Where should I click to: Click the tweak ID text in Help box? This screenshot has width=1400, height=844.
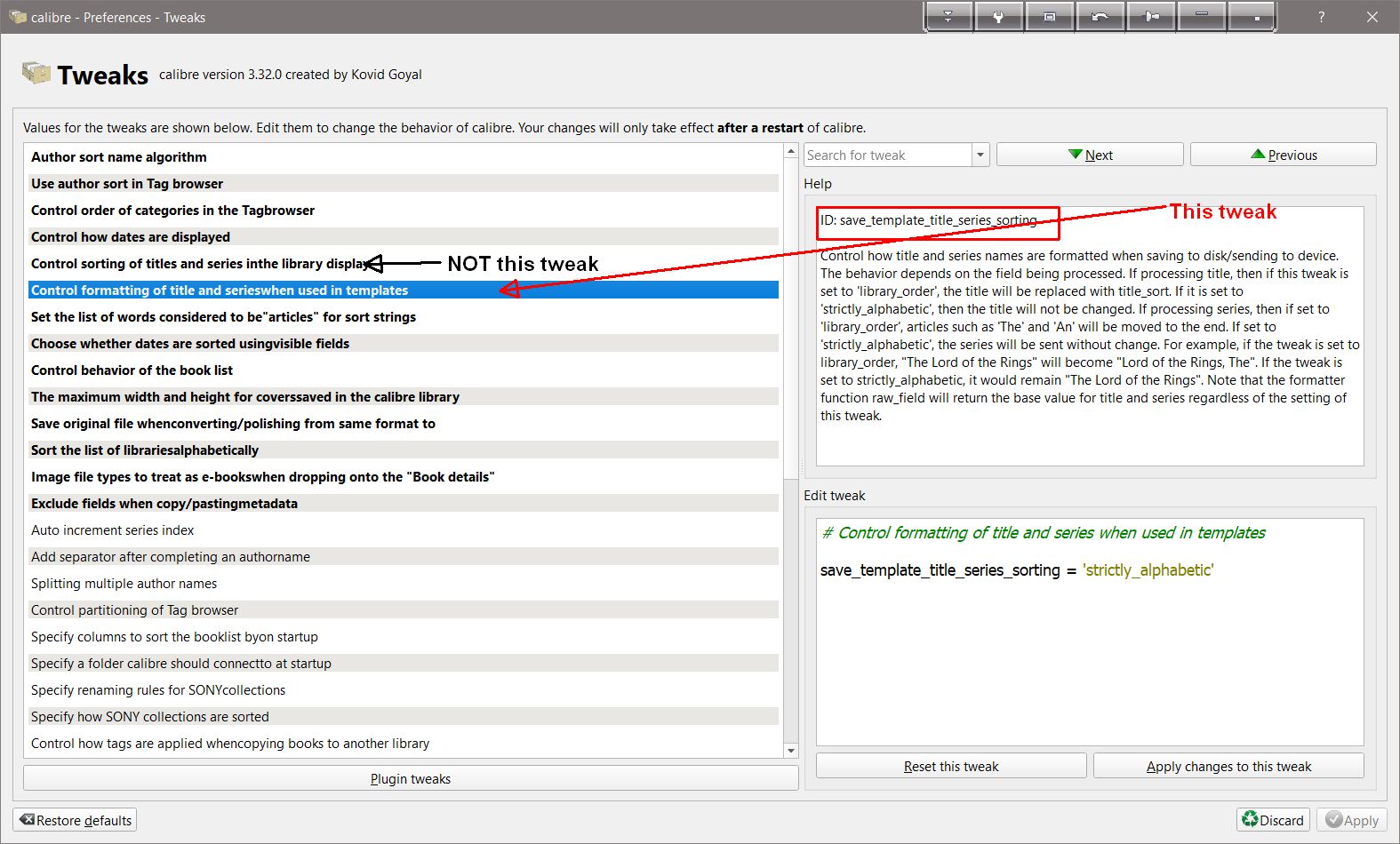(929, 220)
